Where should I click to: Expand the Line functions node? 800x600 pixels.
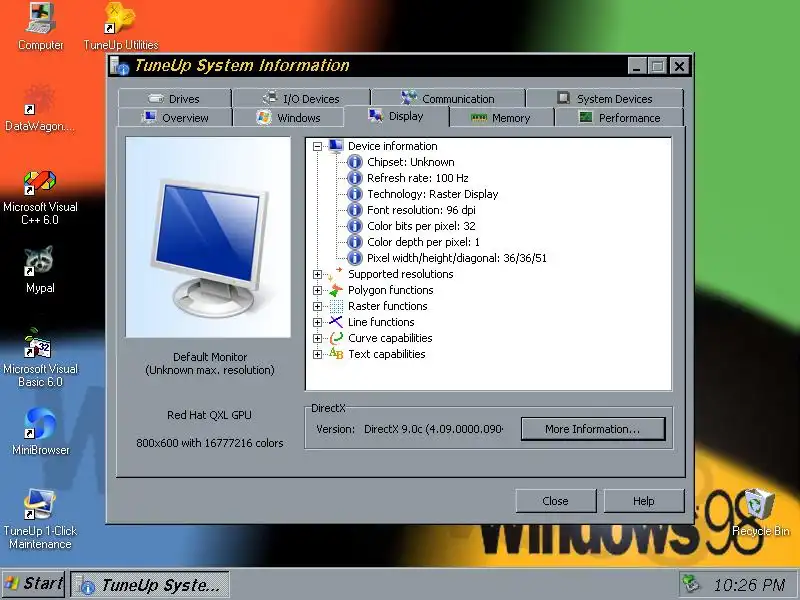pos(317,322)
